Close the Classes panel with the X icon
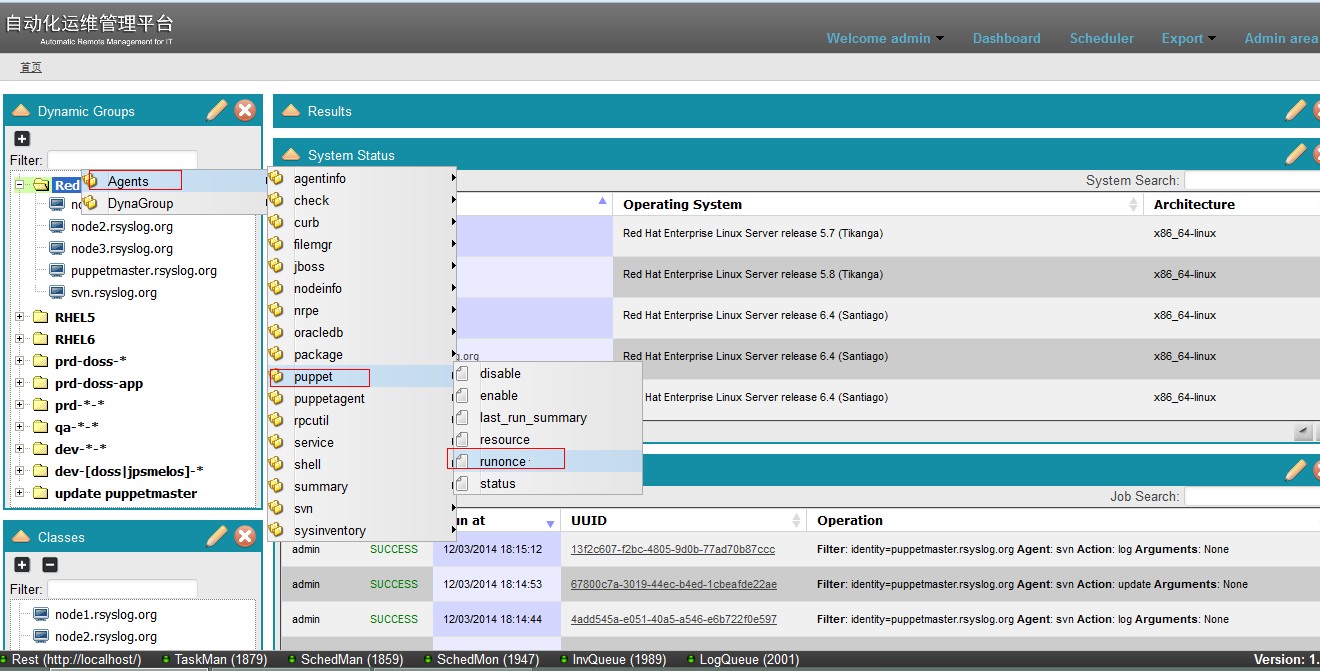This screenshot has height=671, width=1320. (245, 536)
